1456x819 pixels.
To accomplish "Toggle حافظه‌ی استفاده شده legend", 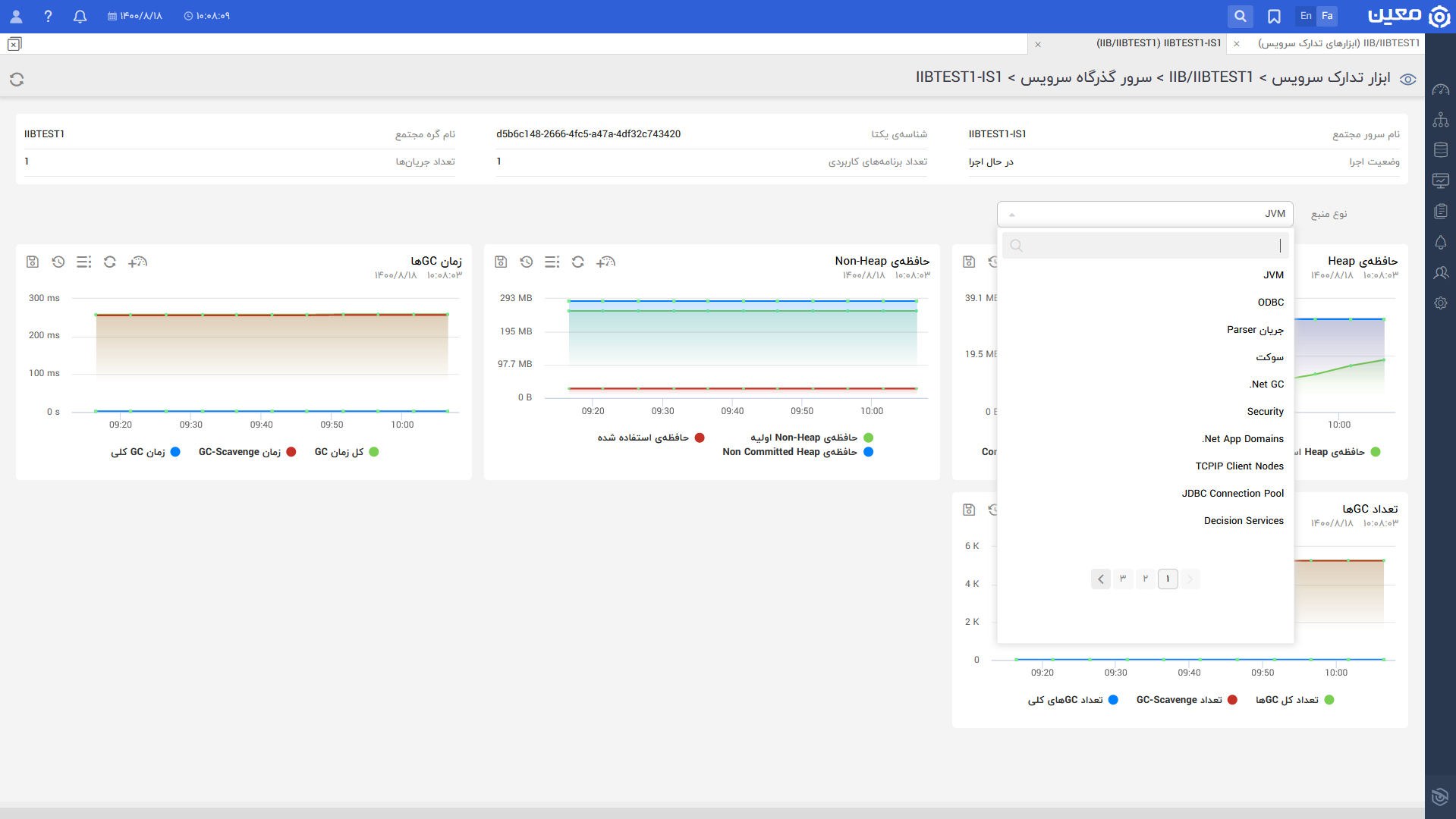I will 651,438.
